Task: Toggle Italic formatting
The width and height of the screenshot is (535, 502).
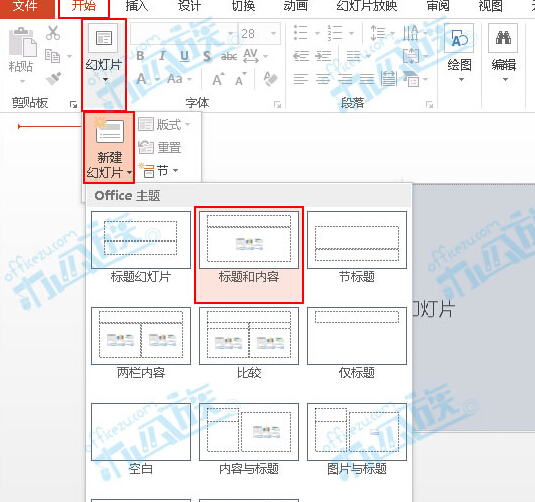Action: (x=162, y=56)
